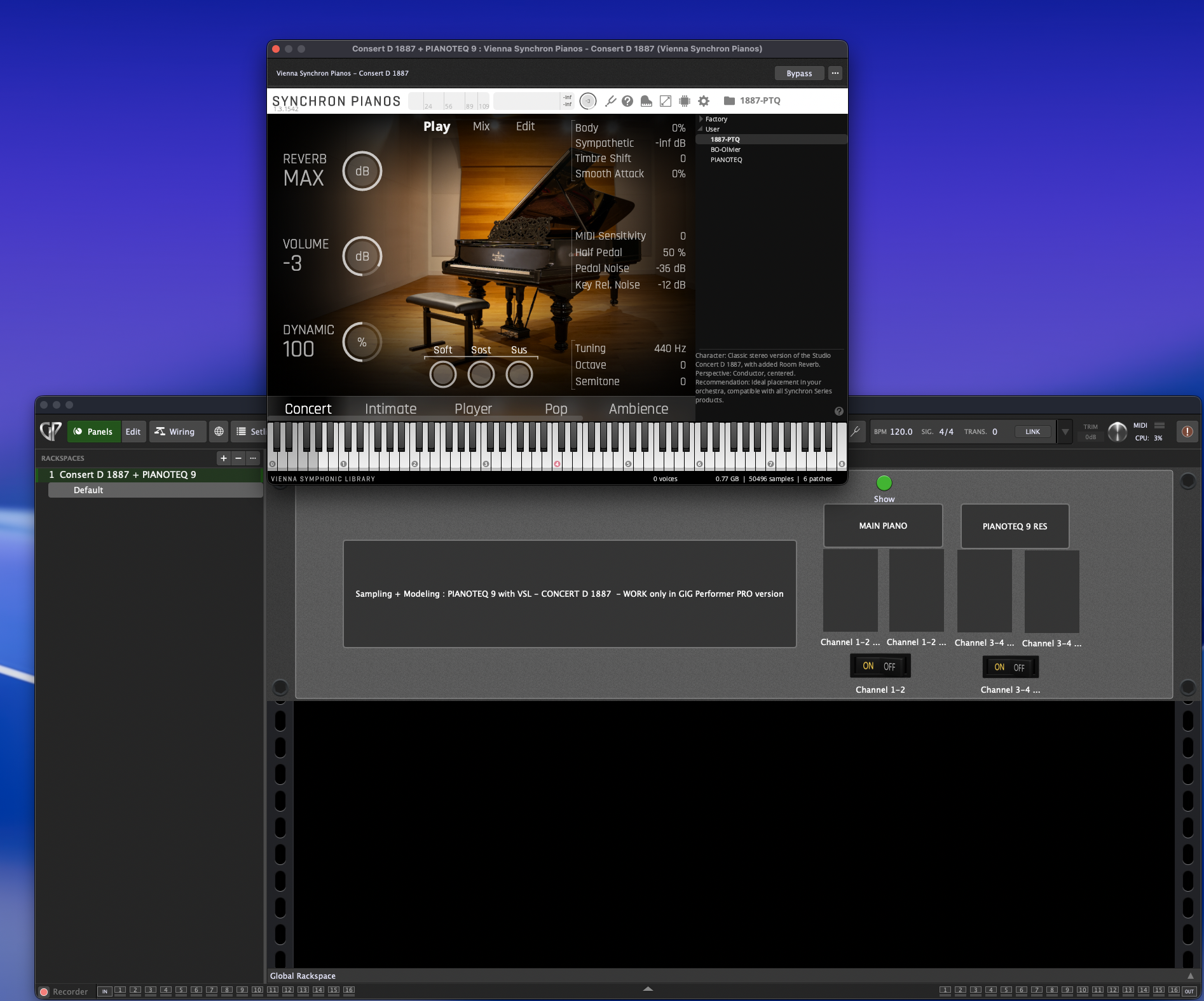Toggle the Sus pedal button
The image size is (1204, 1001).
(519, 374)
